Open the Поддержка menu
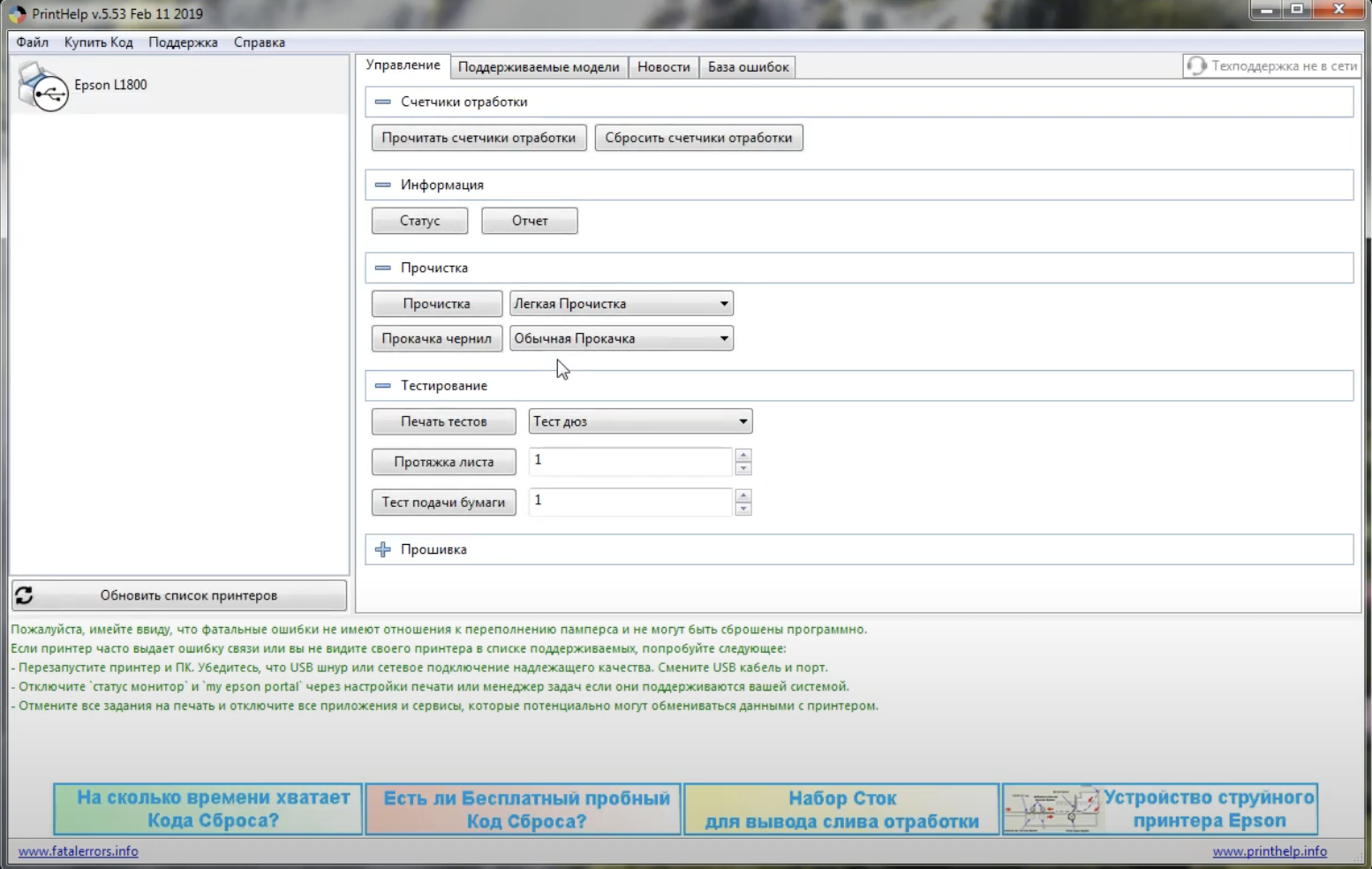1372x869 pixels. coord(183,42)
